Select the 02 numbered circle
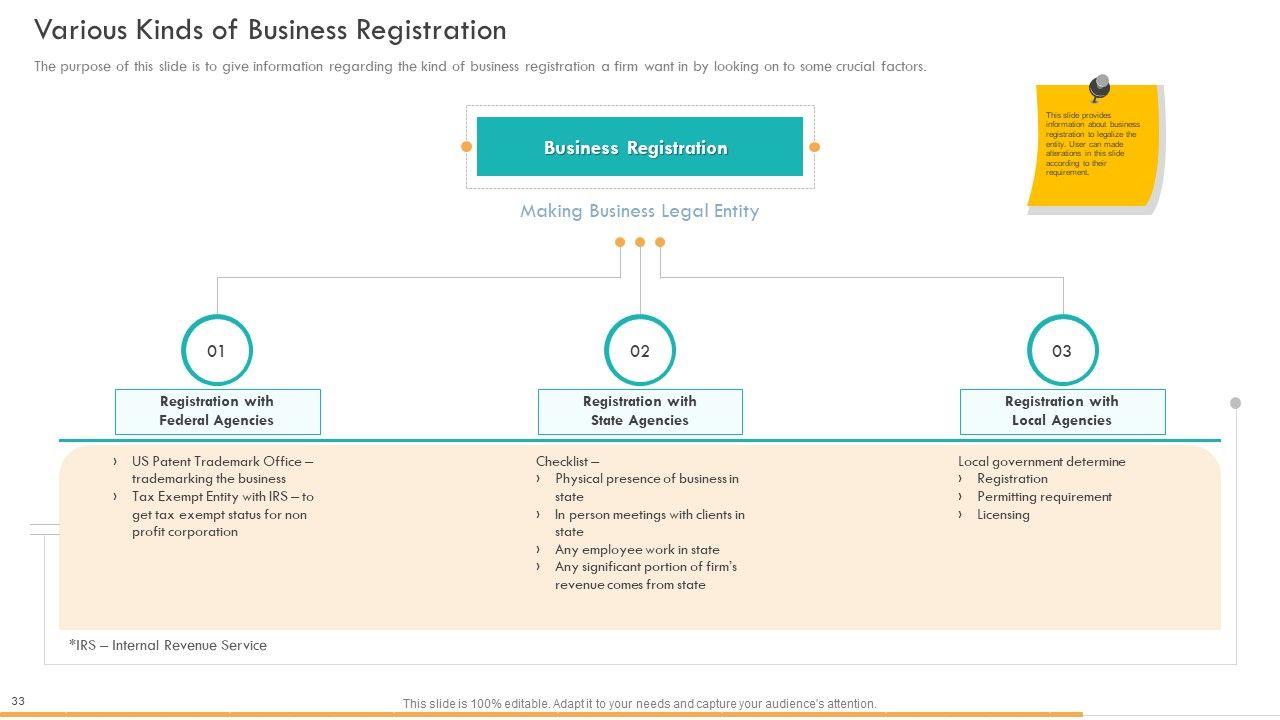The width and height of the screenshot is (1280, 720). (640, 351)
